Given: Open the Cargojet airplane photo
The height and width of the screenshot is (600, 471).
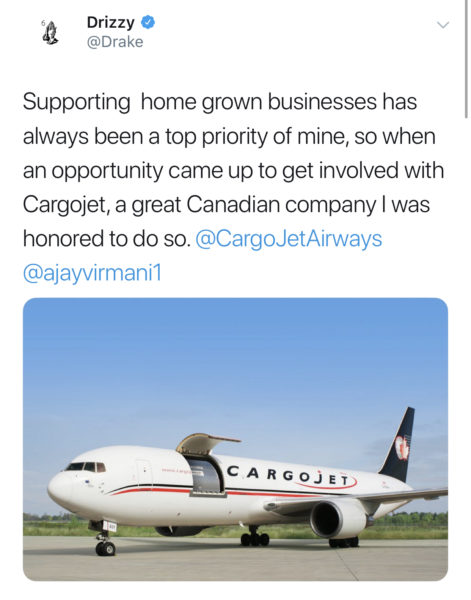Looking at the screenshot, I should click(235, 439).
